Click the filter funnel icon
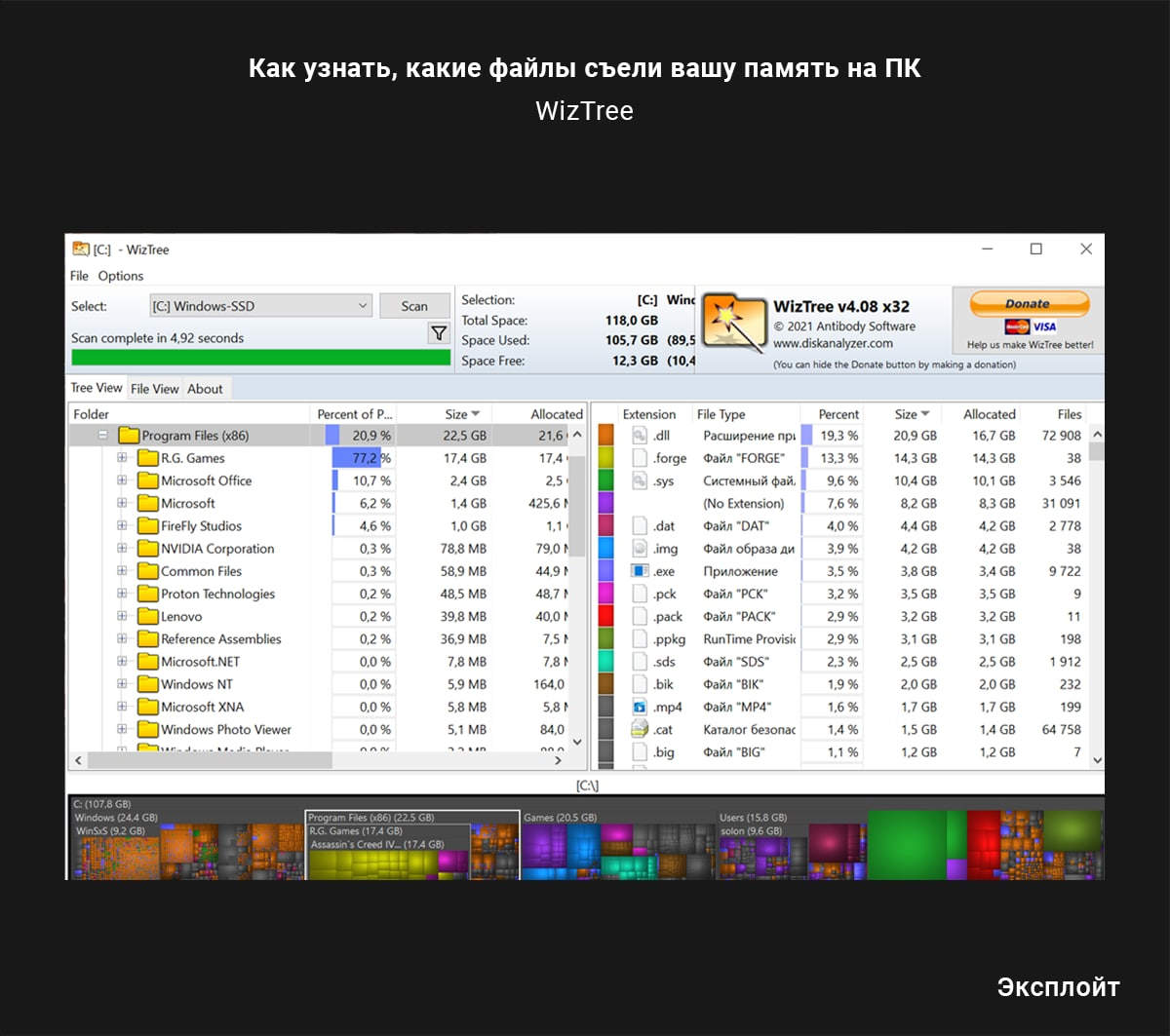This screenshot has width=1170, height=1036. click(x=439, y=334)
